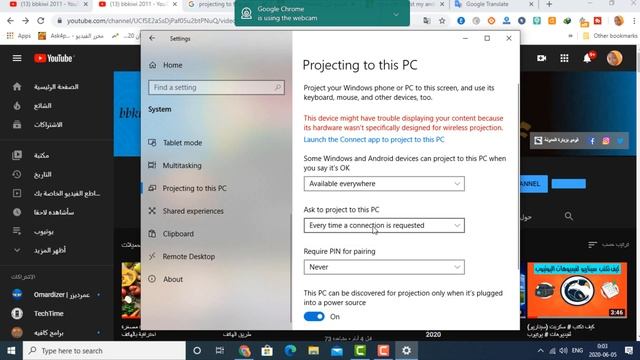Open YouTube history icon in sidebar
640x360 pixels.
click(x=17, y=174)
